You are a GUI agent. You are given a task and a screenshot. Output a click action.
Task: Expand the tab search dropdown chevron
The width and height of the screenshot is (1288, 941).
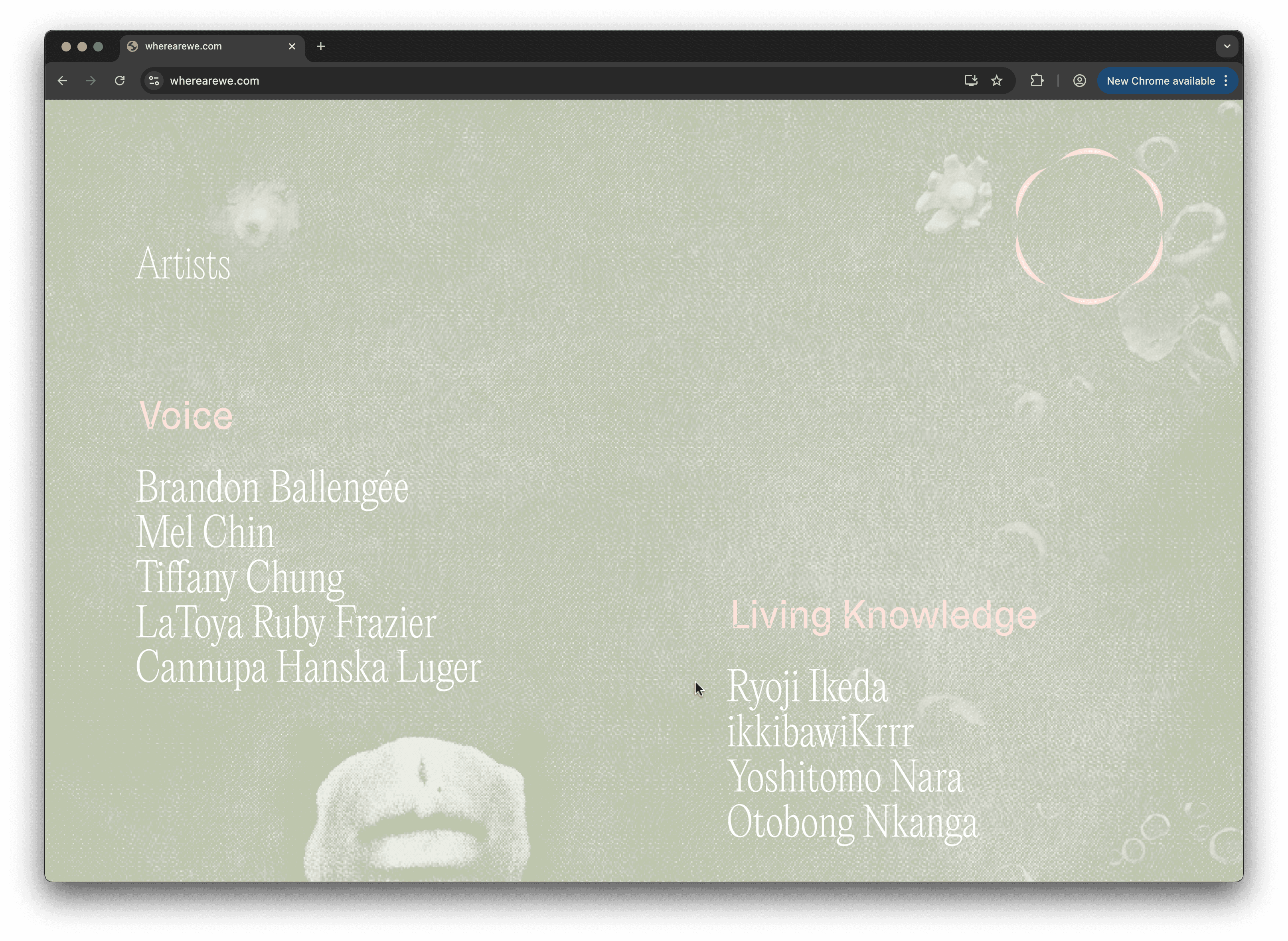1227,47
